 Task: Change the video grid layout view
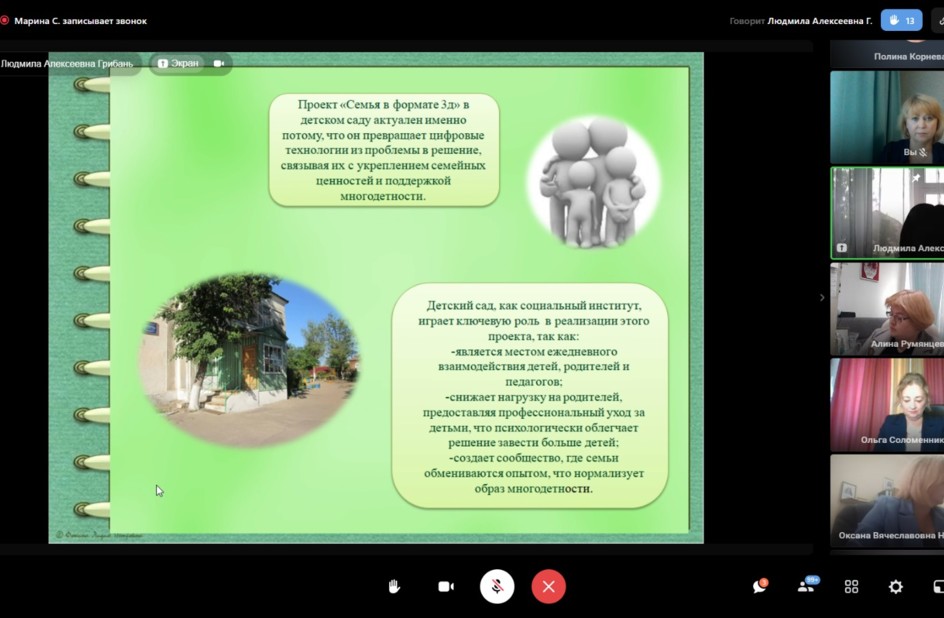[x=851, y=587]
